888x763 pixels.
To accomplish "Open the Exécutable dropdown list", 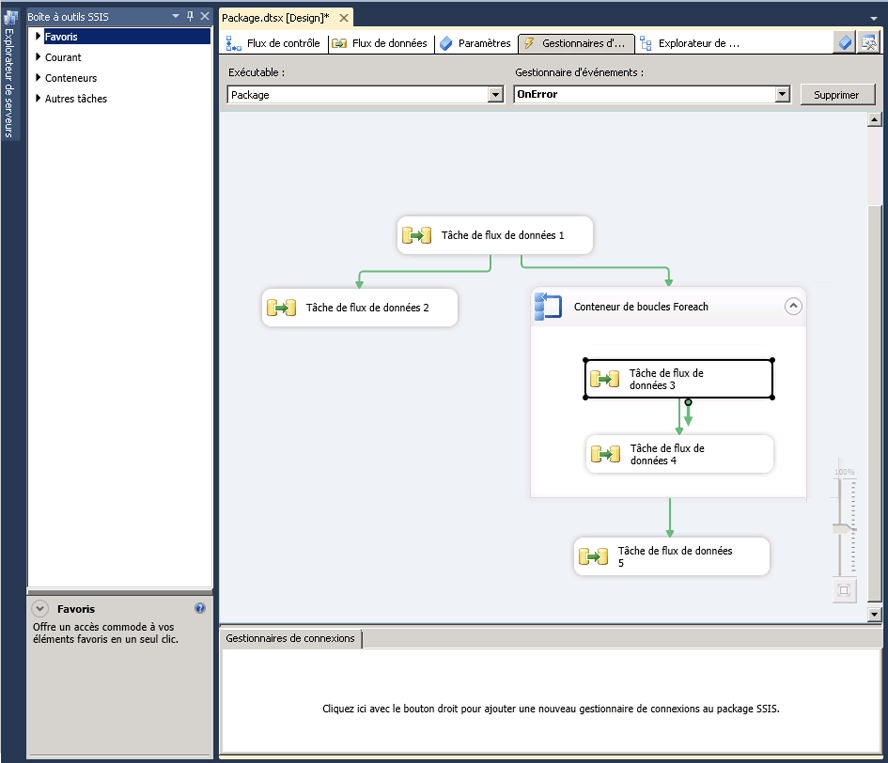I will 495,95.
